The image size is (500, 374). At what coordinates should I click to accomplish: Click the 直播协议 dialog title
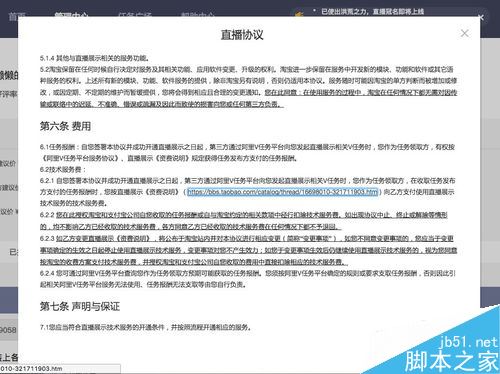point(242,35)
